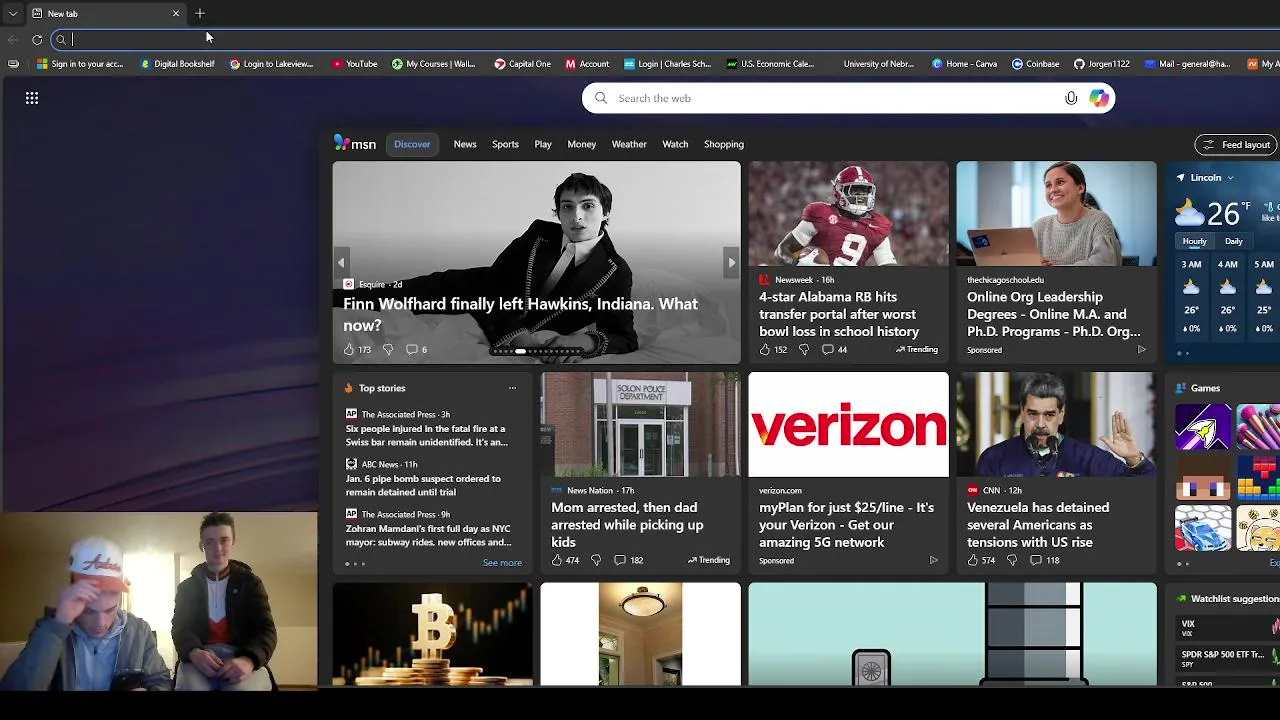
Task: Open YouTube bookmark
Action: click(355, 64)
